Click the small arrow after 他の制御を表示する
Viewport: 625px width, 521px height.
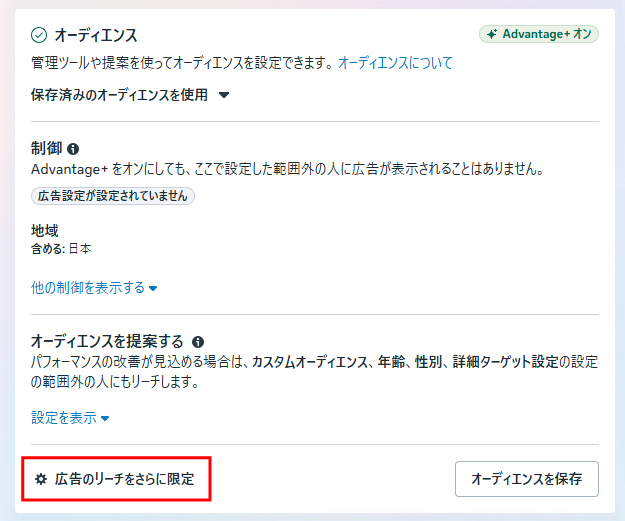[153, 289]
